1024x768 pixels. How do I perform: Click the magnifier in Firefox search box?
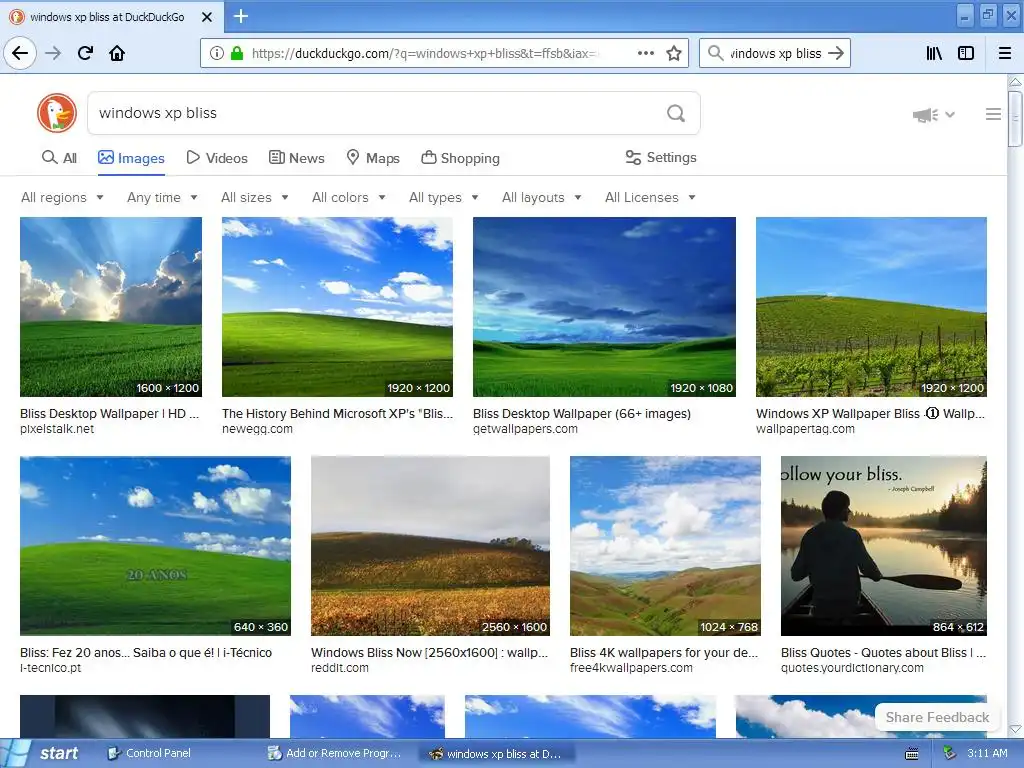[x=716, y=53]
